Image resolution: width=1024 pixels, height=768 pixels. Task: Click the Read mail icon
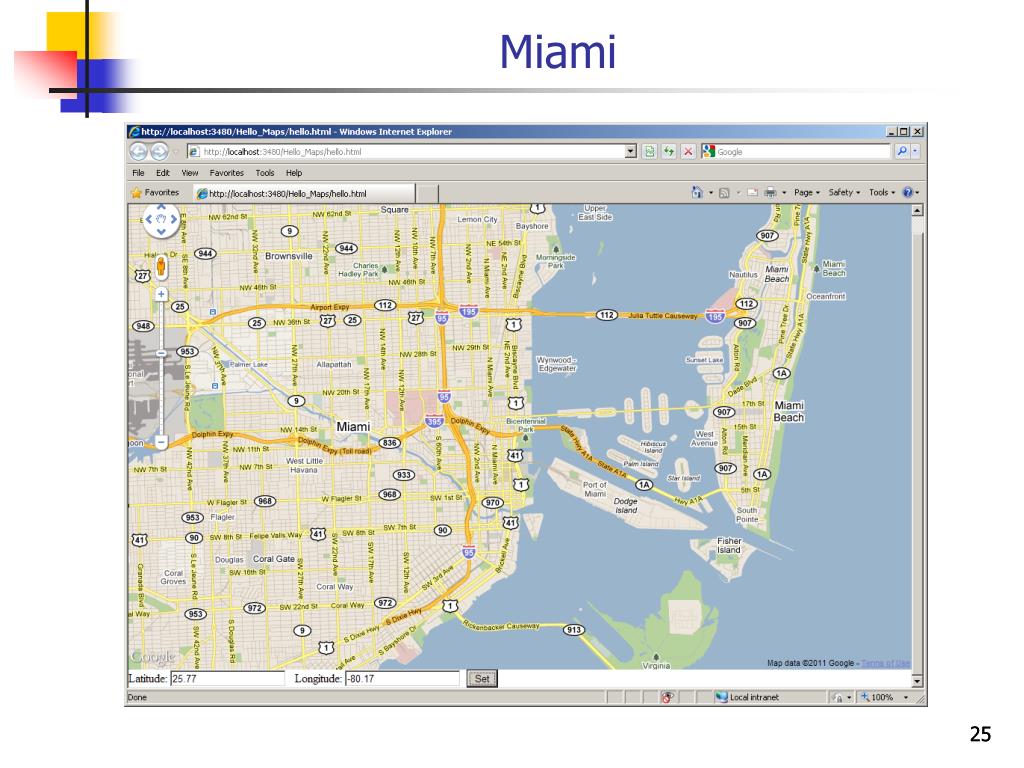752,193
